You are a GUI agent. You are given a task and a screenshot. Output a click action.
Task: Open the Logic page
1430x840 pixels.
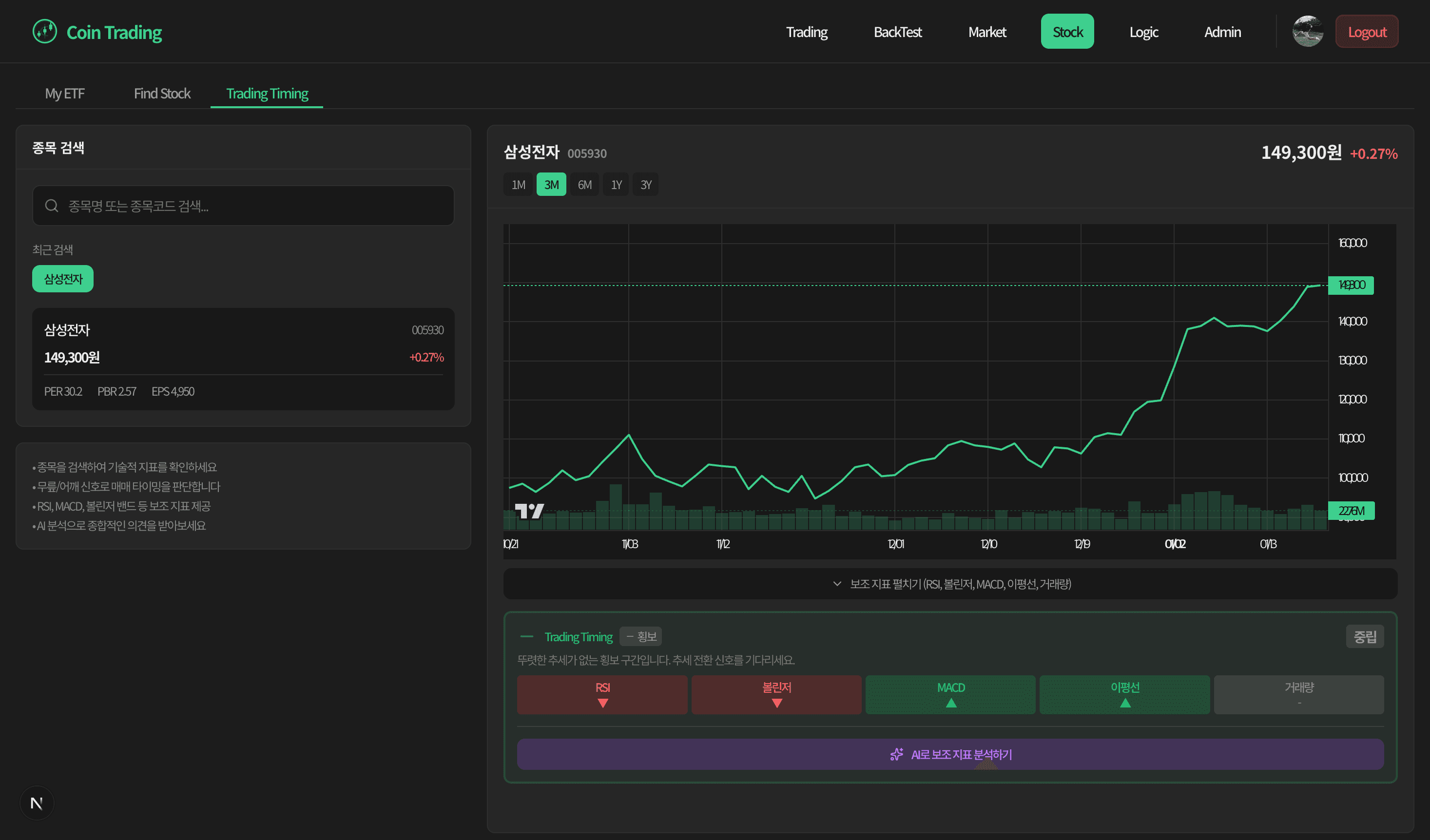coord(1143,32)
